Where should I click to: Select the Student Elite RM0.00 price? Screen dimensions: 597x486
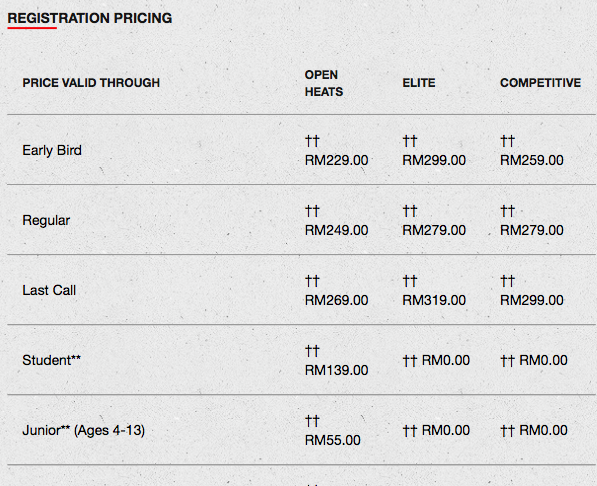(x=446, y=360)
